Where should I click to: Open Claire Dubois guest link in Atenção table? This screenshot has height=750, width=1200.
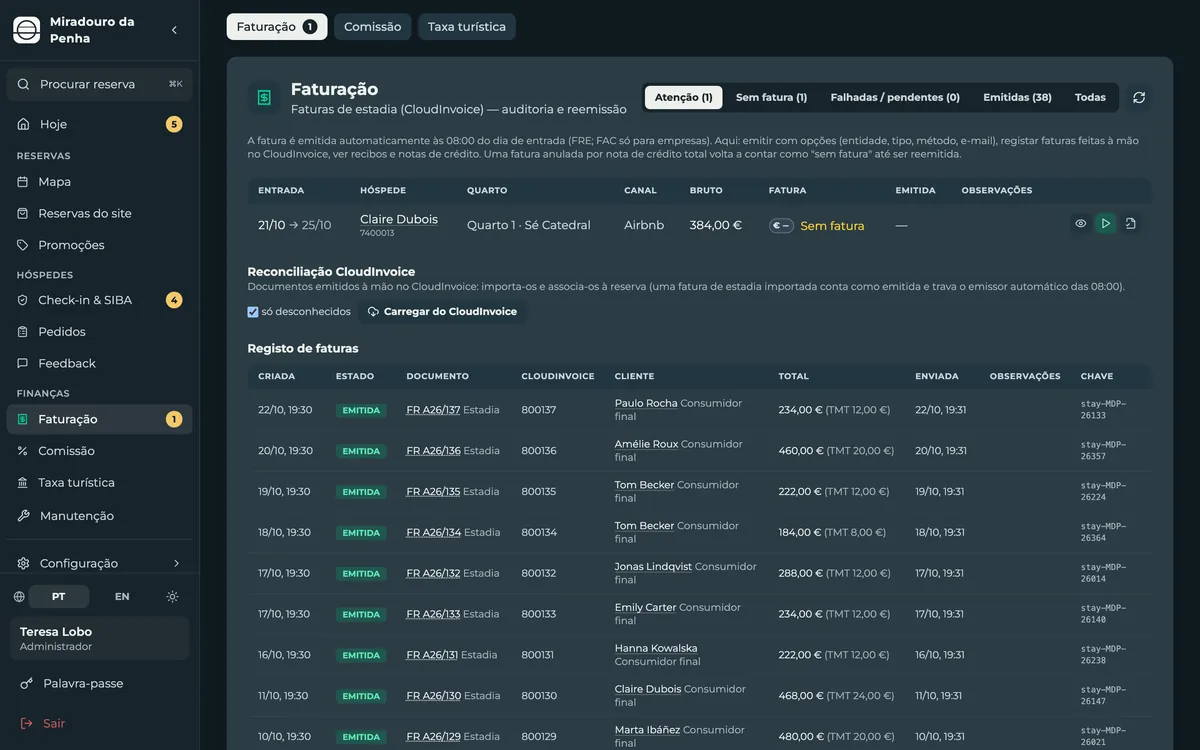coord(399,219)
